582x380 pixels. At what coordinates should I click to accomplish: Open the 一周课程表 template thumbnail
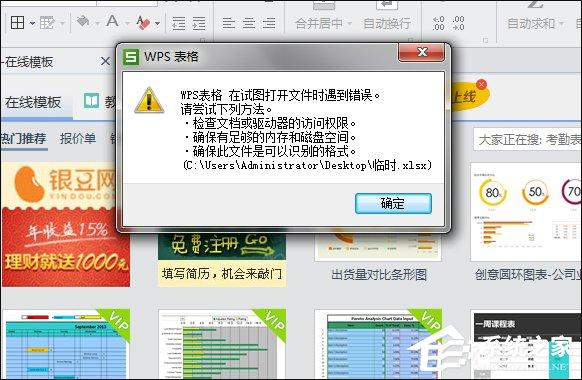pos(526,345)
